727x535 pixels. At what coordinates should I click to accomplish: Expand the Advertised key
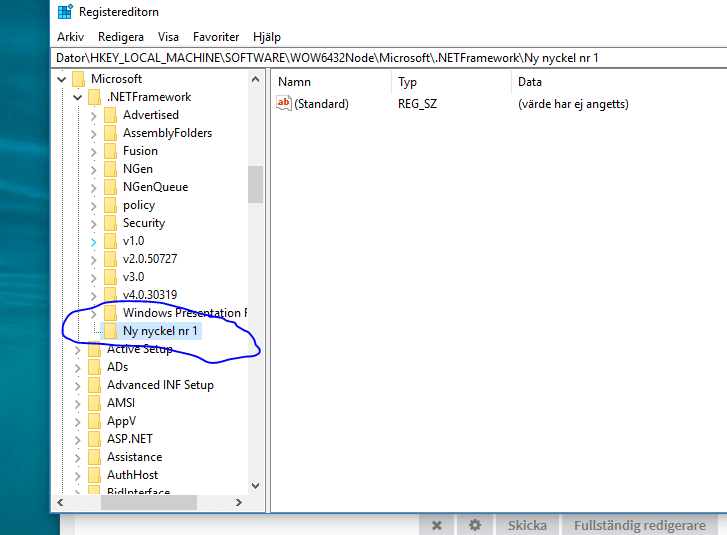point(93,116)
